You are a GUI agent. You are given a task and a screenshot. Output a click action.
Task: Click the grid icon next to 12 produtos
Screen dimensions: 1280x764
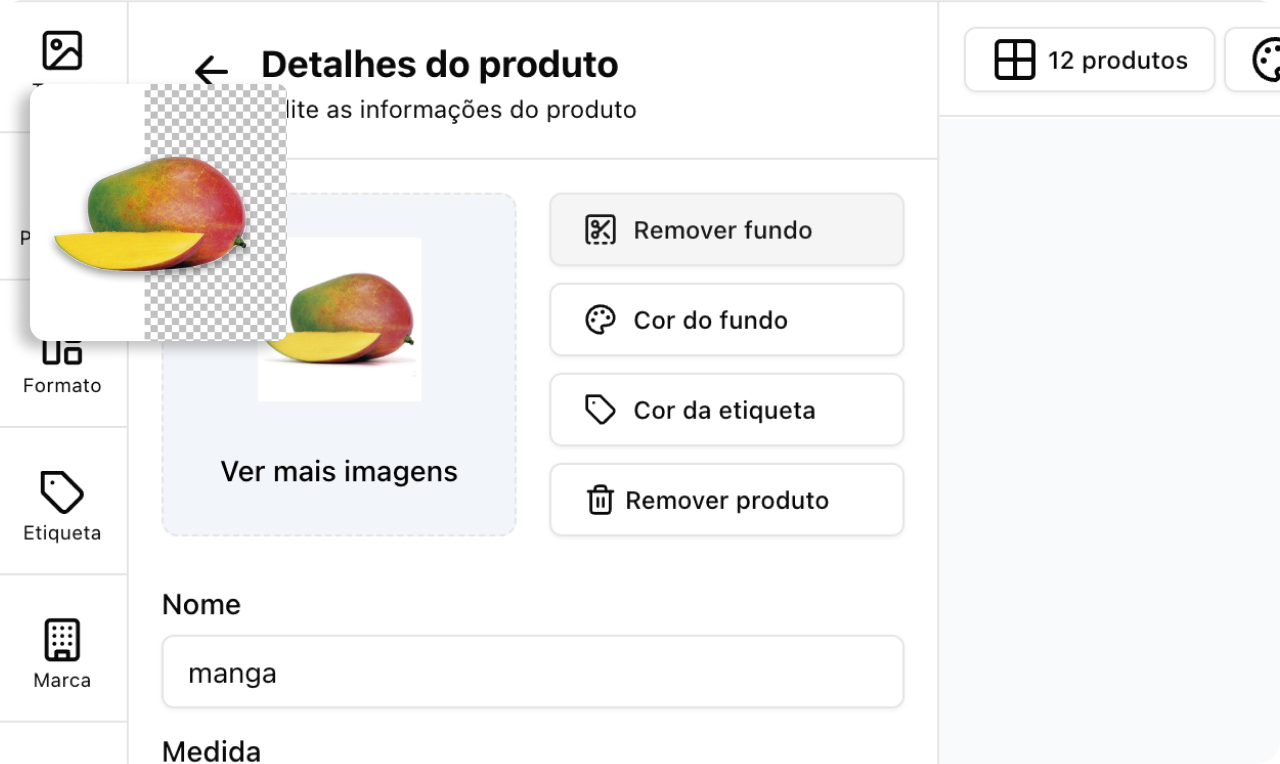pos(1014,60)
